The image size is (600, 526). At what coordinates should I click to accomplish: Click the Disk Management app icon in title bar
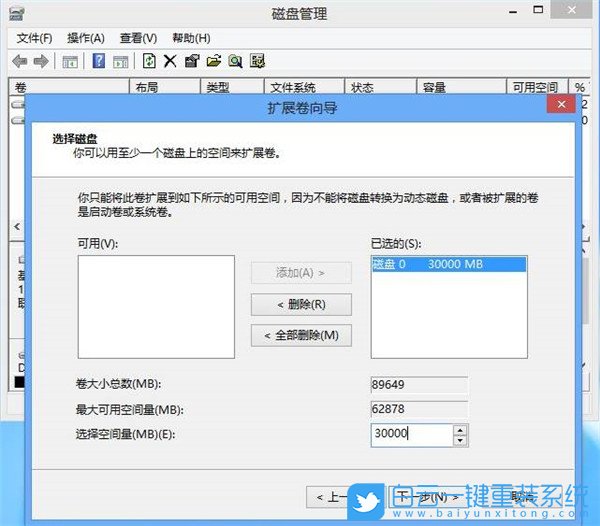pos(17,13)
